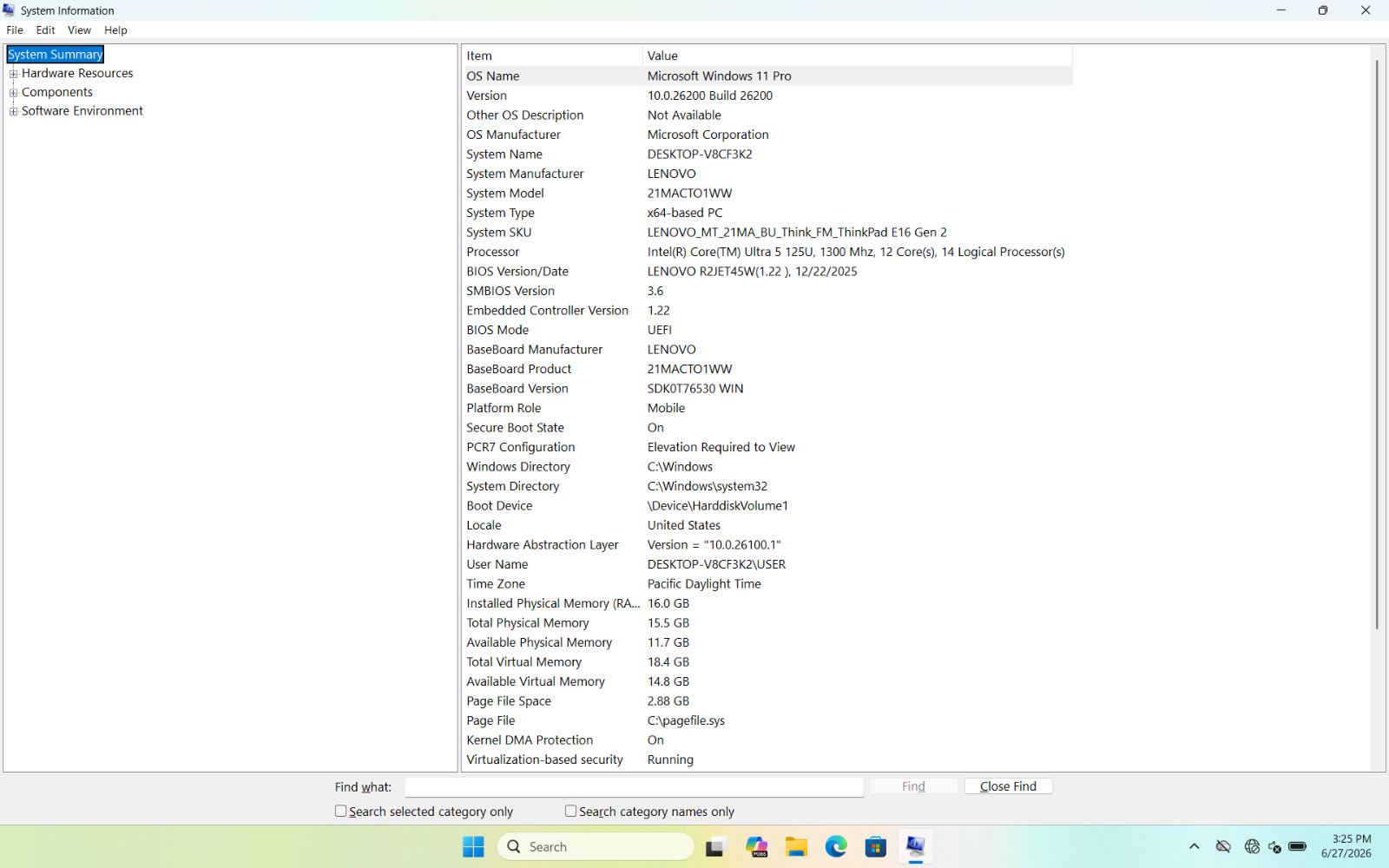Click the details pane vertical scrollbar
This screenshot has height=868, width=1389.
[1377, 345]
